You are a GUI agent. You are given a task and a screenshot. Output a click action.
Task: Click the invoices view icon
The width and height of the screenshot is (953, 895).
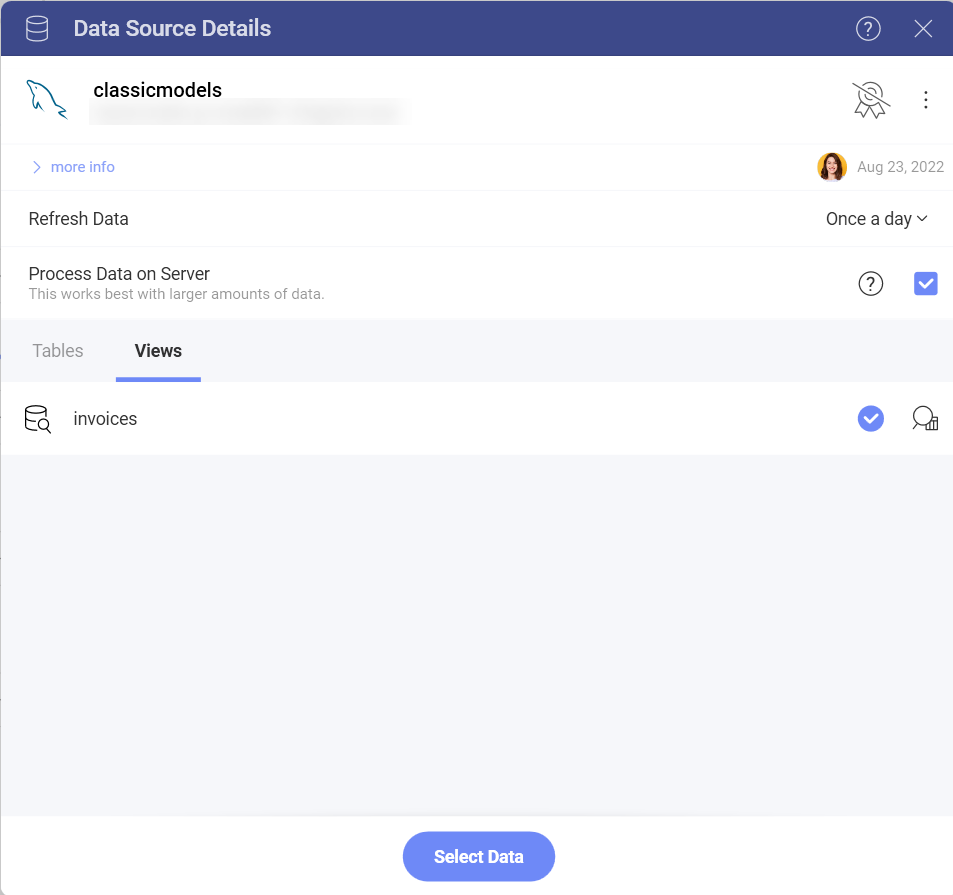coord(38,419)
